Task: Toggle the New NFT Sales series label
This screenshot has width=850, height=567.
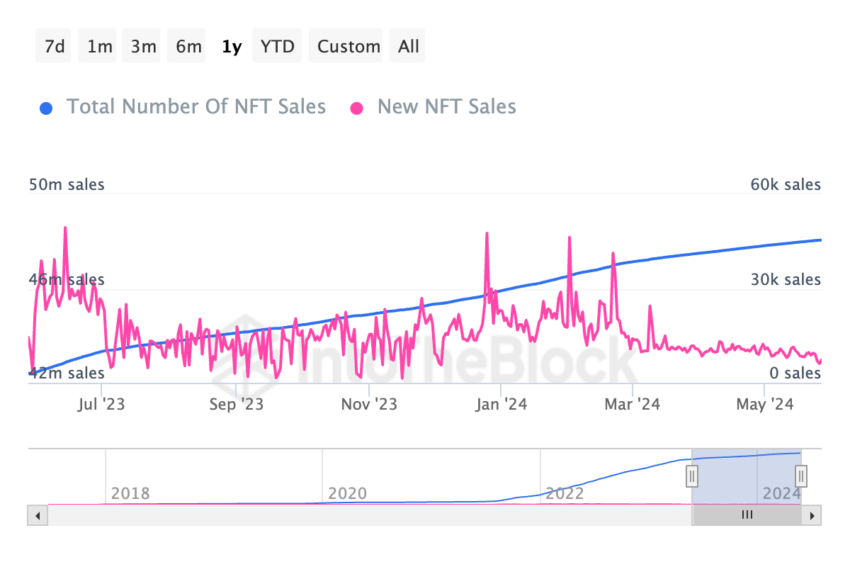Action: point(446,107)
